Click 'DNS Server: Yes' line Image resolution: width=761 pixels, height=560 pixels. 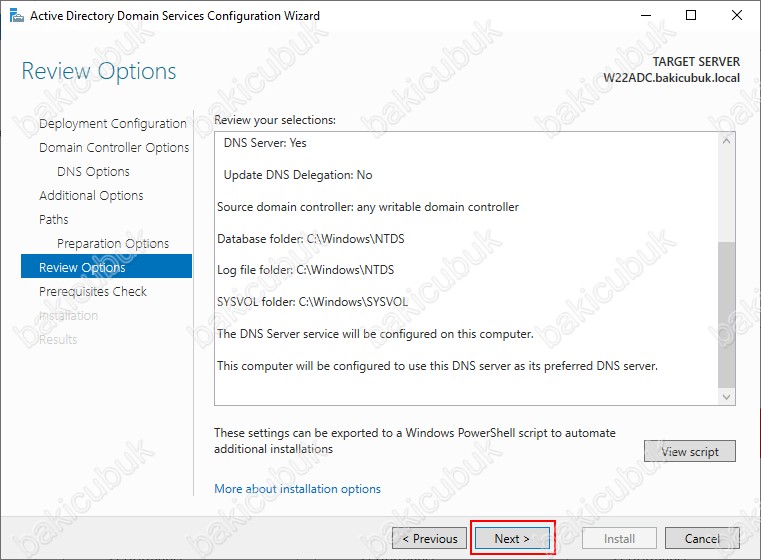(265, 143)
